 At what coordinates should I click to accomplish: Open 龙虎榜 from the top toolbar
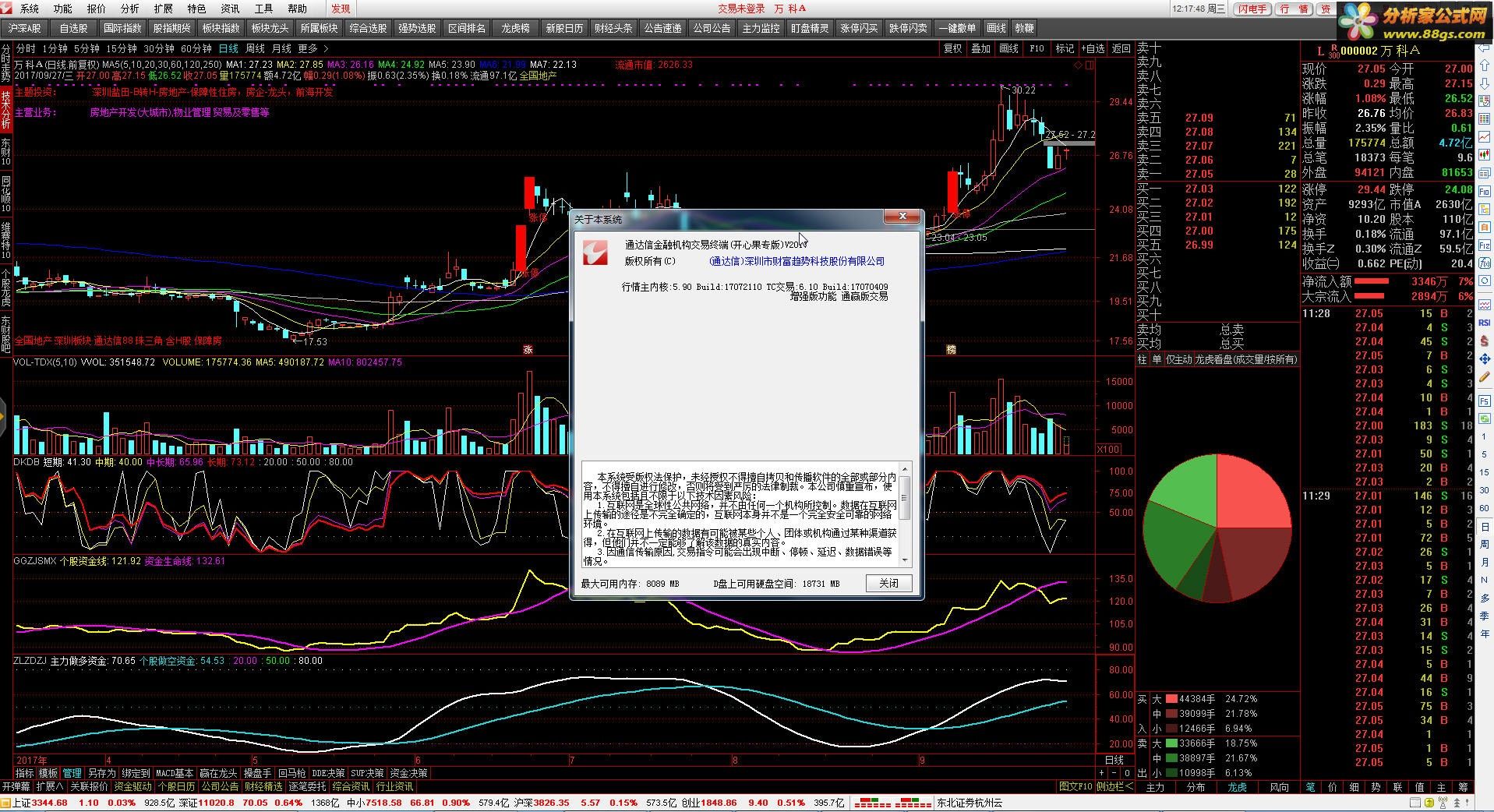[x=515, y=28]
